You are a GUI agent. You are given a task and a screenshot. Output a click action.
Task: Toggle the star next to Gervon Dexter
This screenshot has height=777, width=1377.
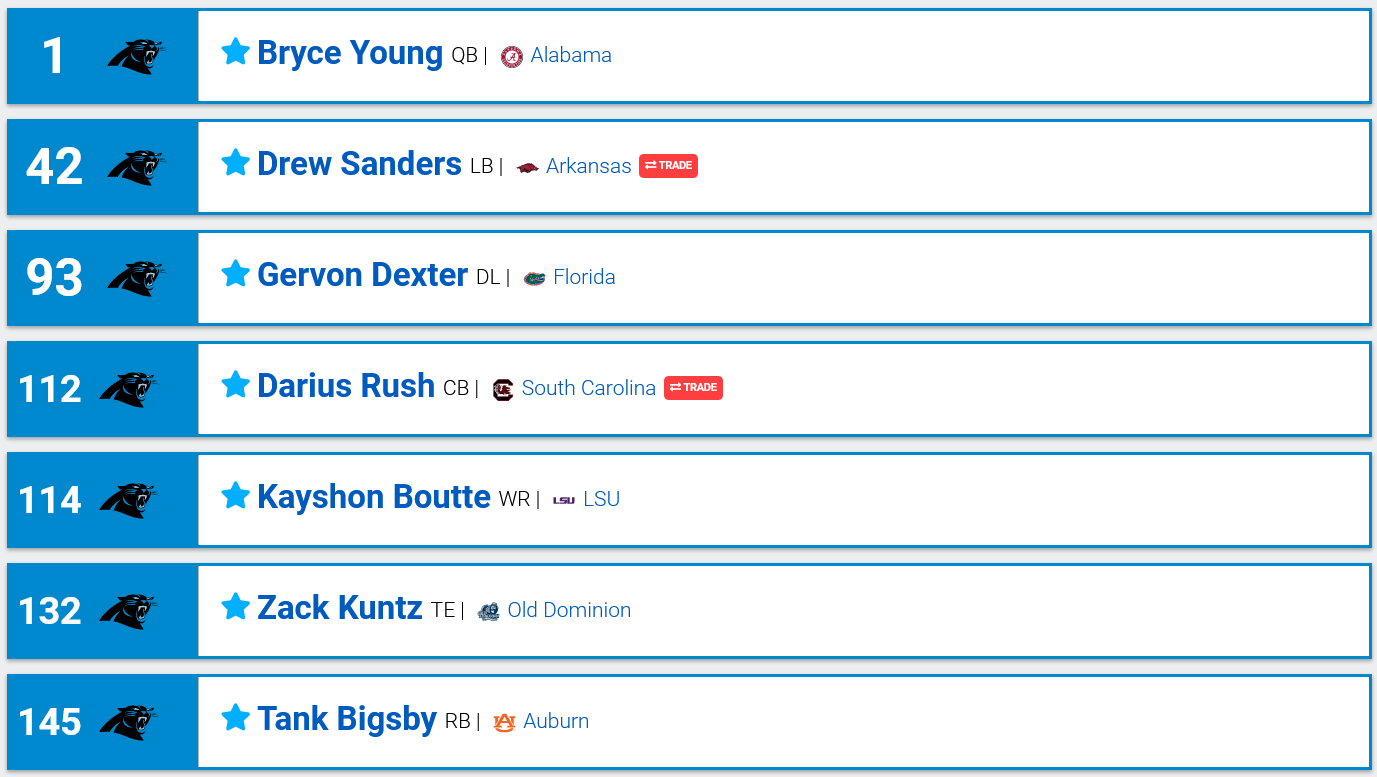point(235,273)
